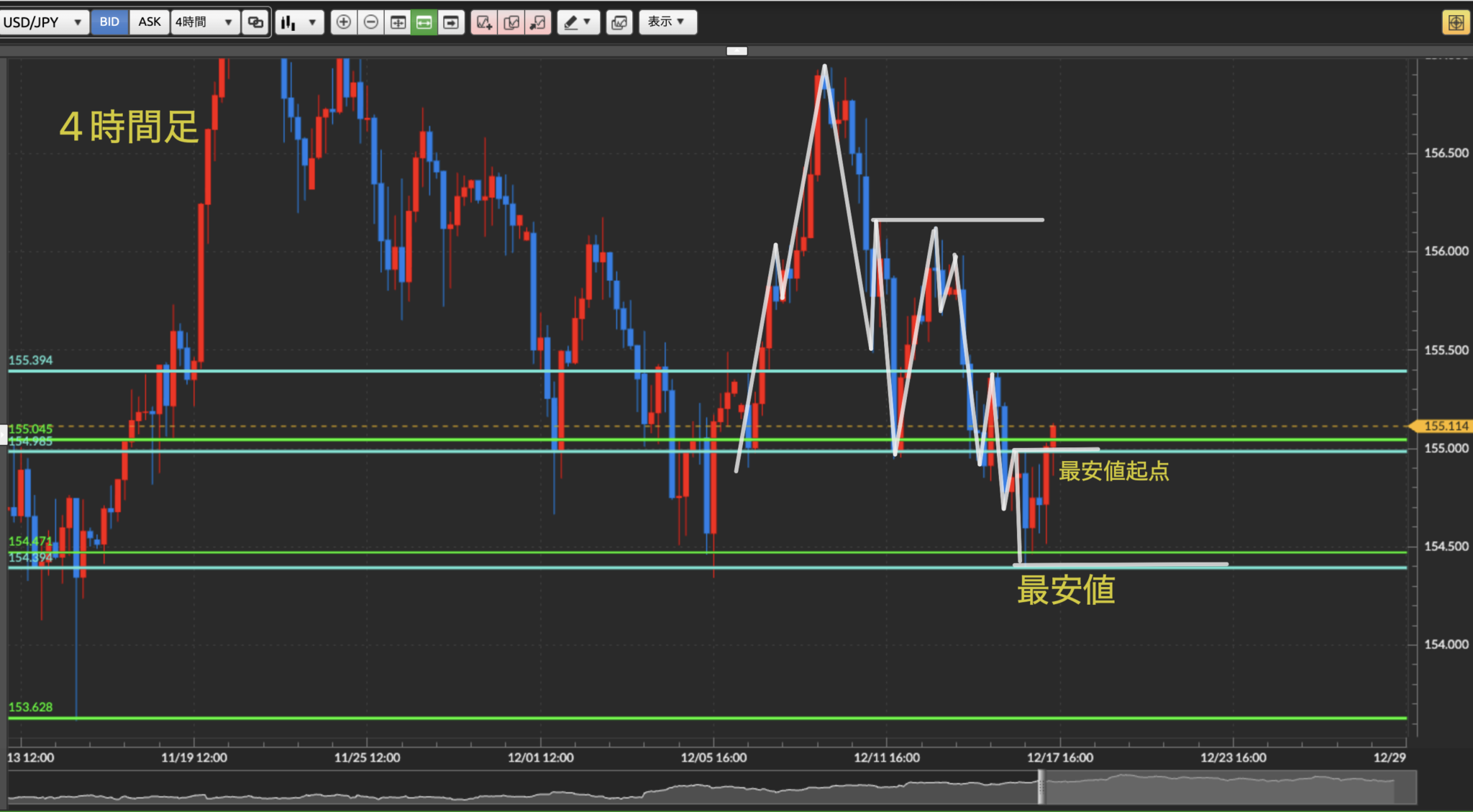The width and height of the screenshot is (1473, 812).
Task: Switch to ASK price display
Action: coord(150,22)
